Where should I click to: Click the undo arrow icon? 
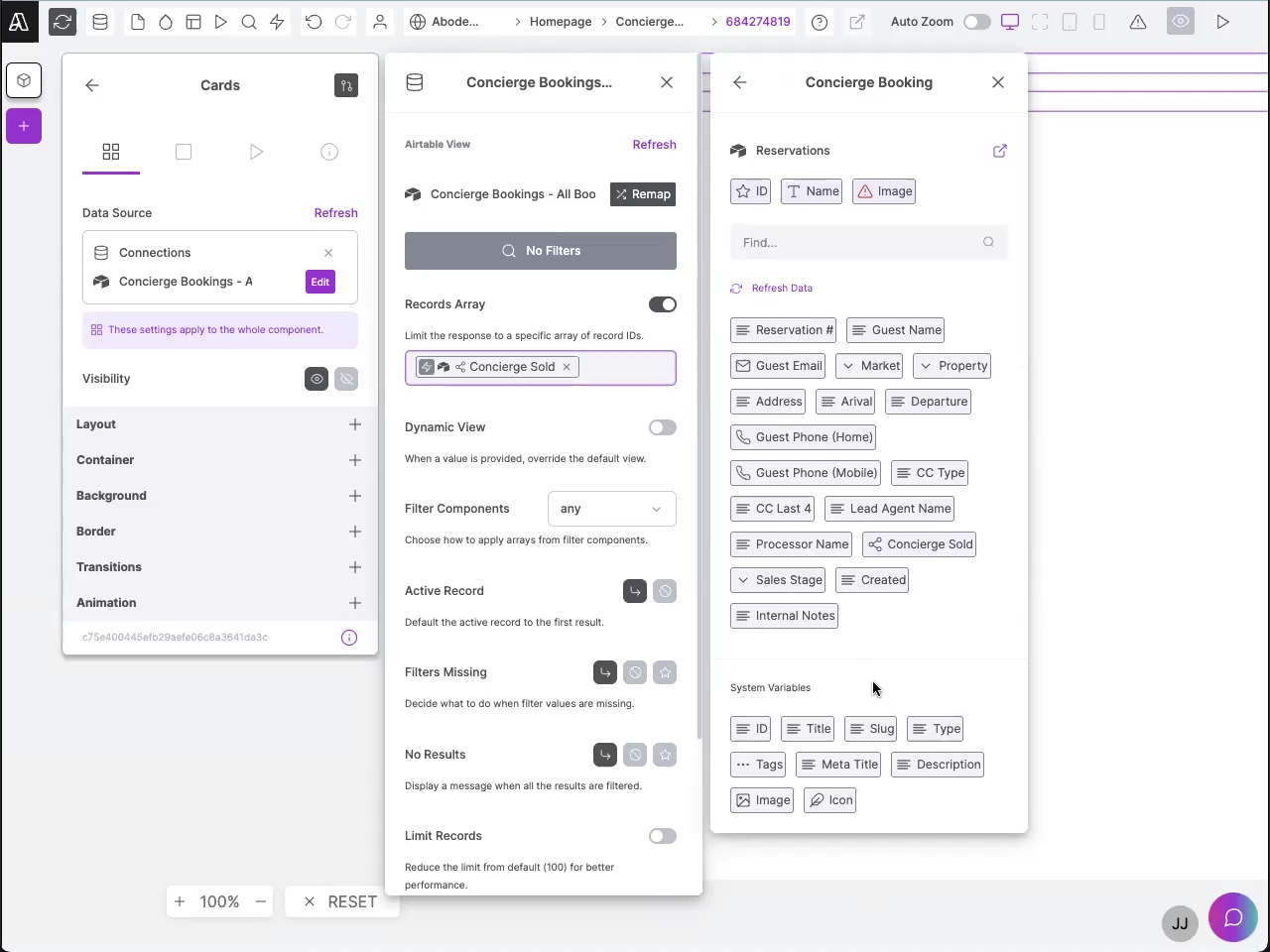314,21
